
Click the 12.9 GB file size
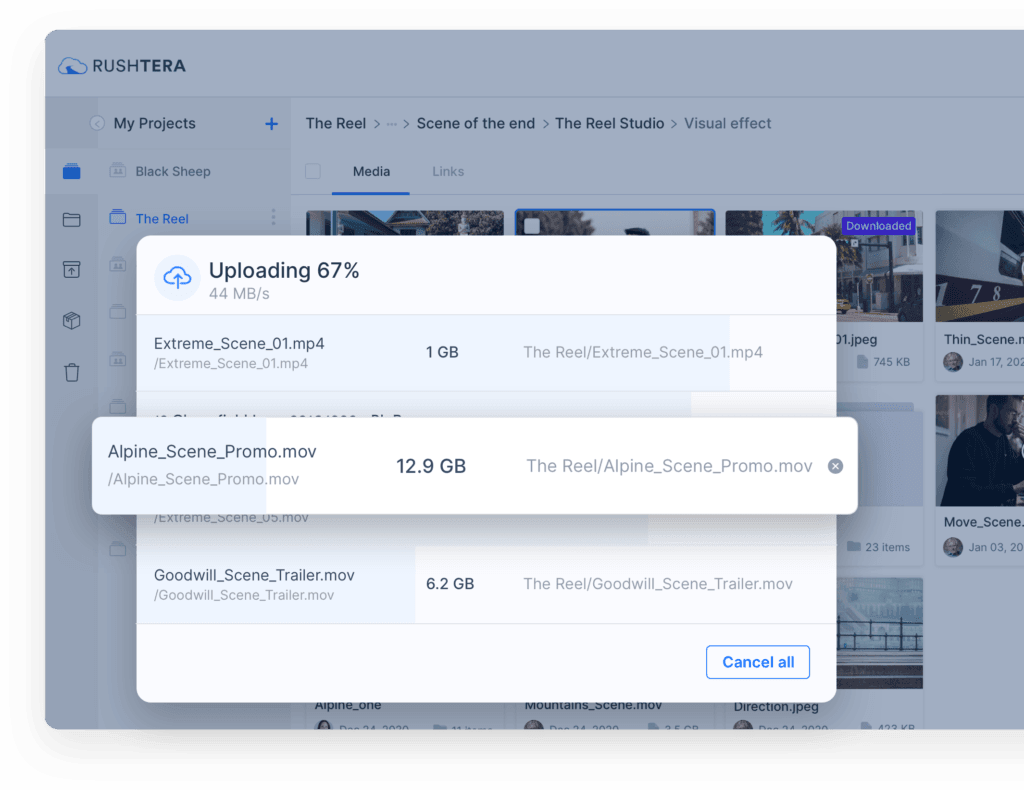point(431,466)
